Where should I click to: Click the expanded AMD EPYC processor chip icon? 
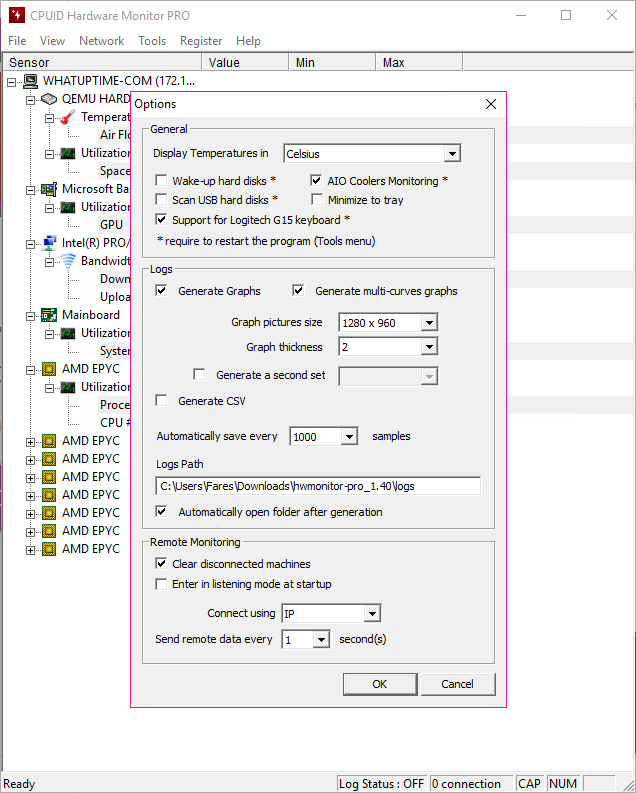pos(49,369)
